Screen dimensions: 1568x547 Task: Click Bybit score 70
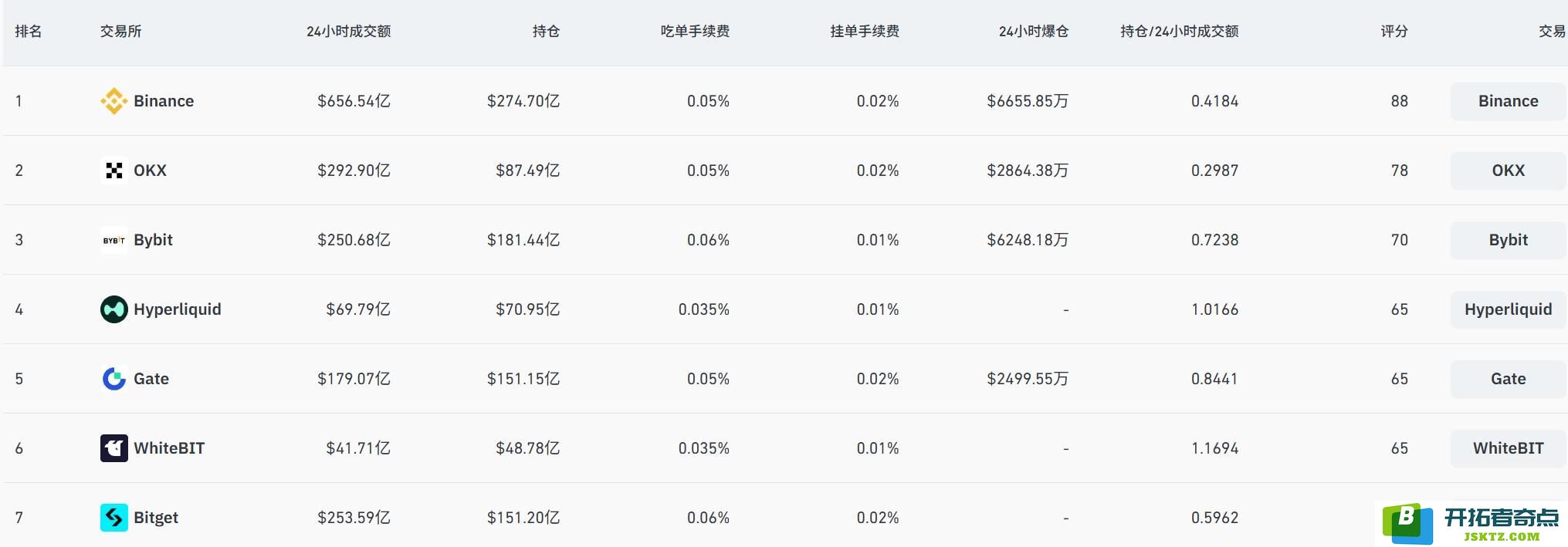(x=1400, y=240)
